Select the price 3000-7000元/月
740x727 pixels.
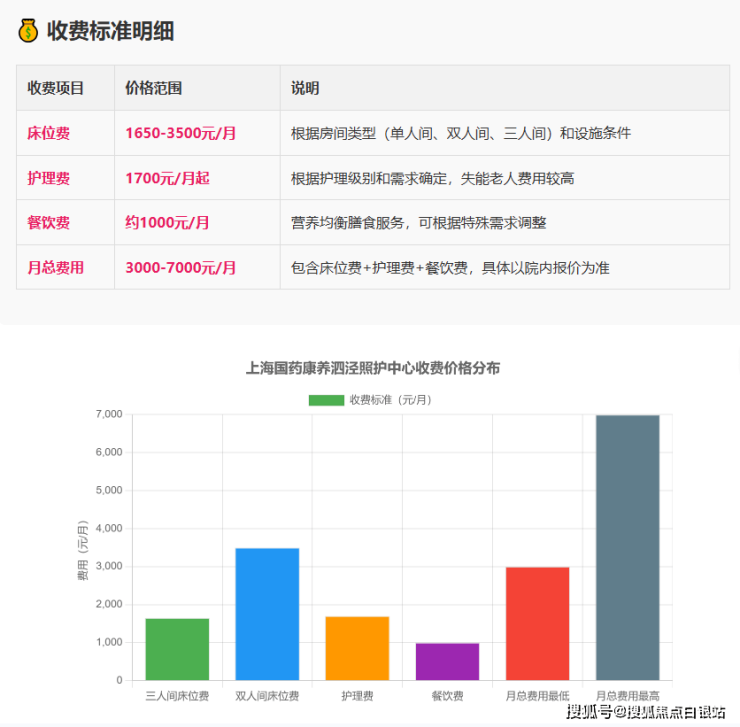[180, 268]
